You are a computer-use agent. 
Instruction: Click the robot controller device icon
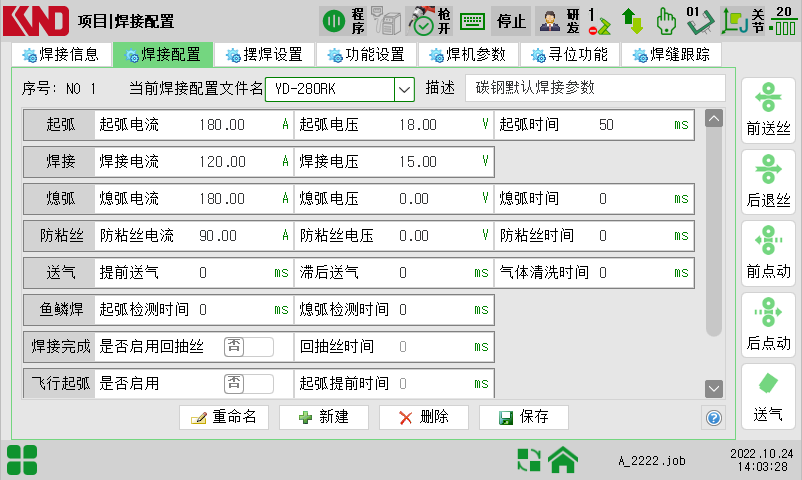(385, 21)
